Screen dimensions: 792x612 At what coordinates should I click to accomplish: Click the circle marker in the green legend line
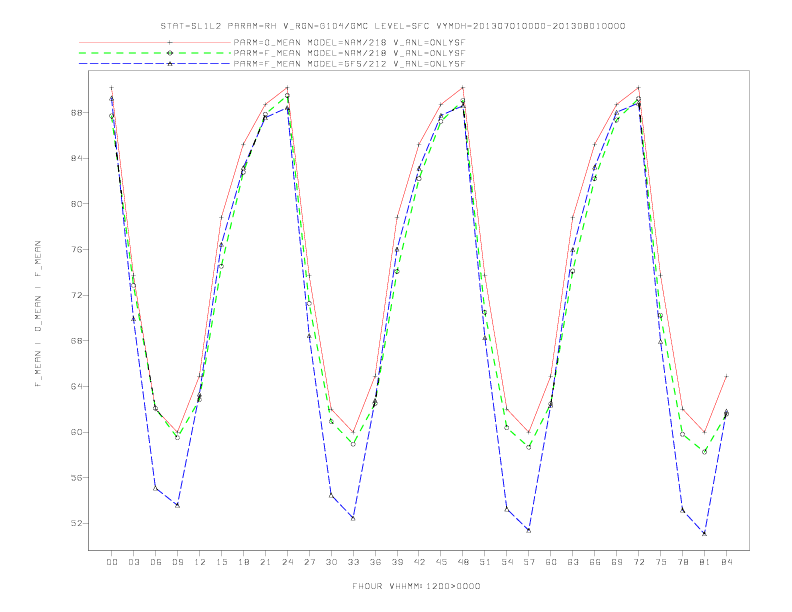pyautogui.click(x=170, y=53)
